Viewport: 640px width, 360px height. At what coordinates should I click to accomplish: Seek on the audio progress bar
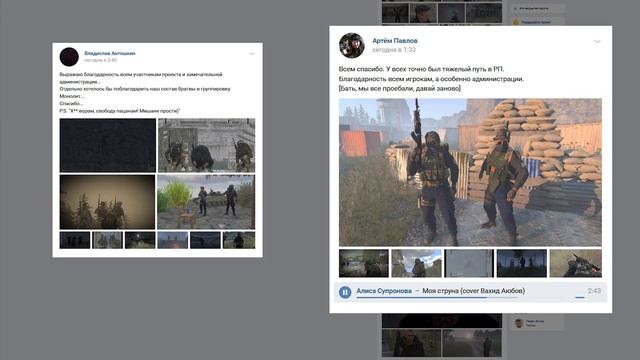(437, 298)
